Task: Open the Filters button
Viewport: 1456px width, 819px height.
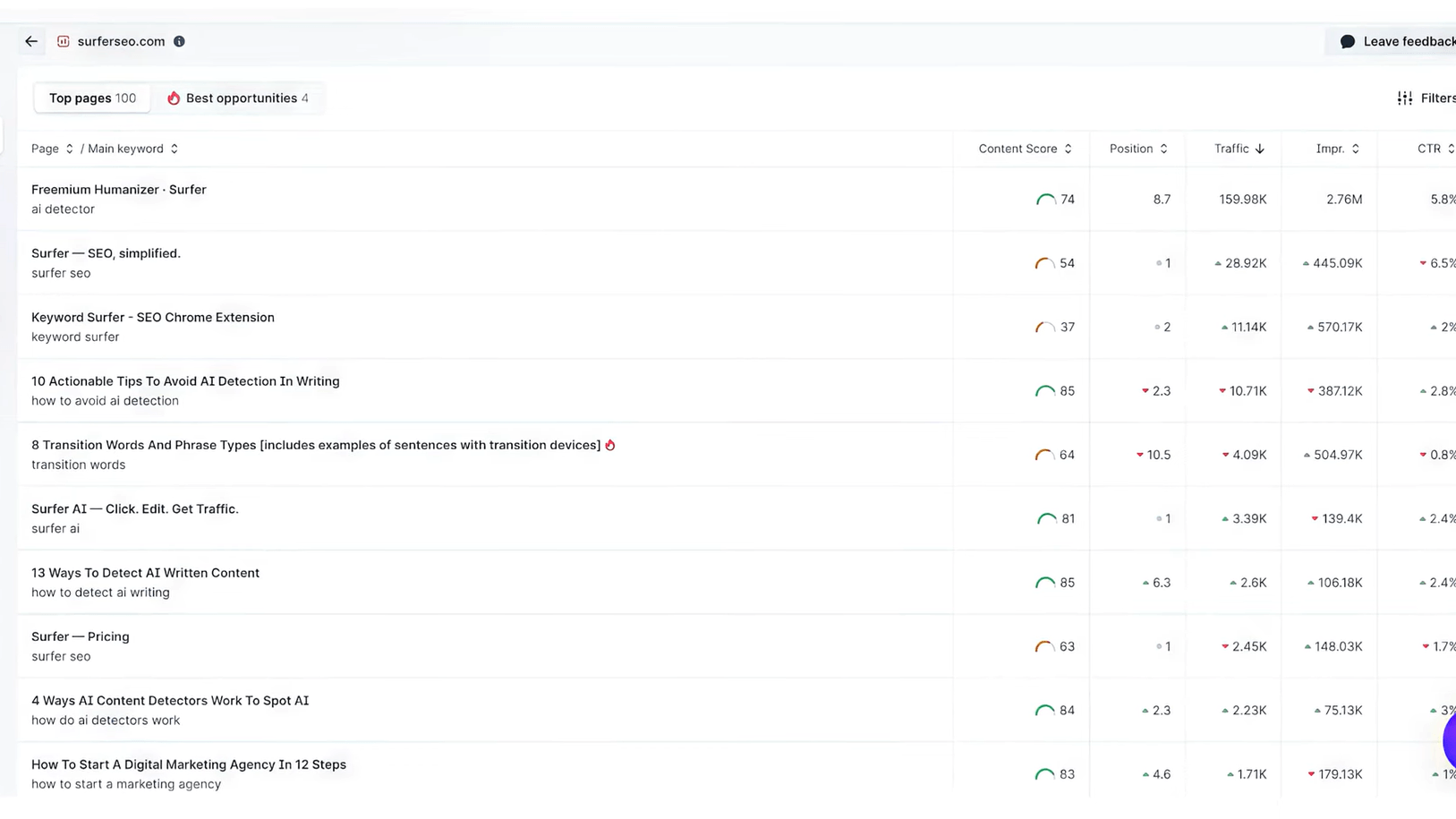Action: pos(1426,98)
